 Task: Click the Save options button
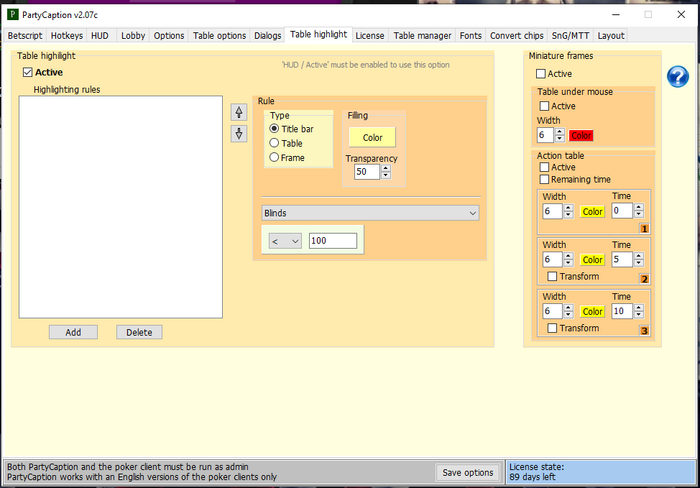pos(468,472)
